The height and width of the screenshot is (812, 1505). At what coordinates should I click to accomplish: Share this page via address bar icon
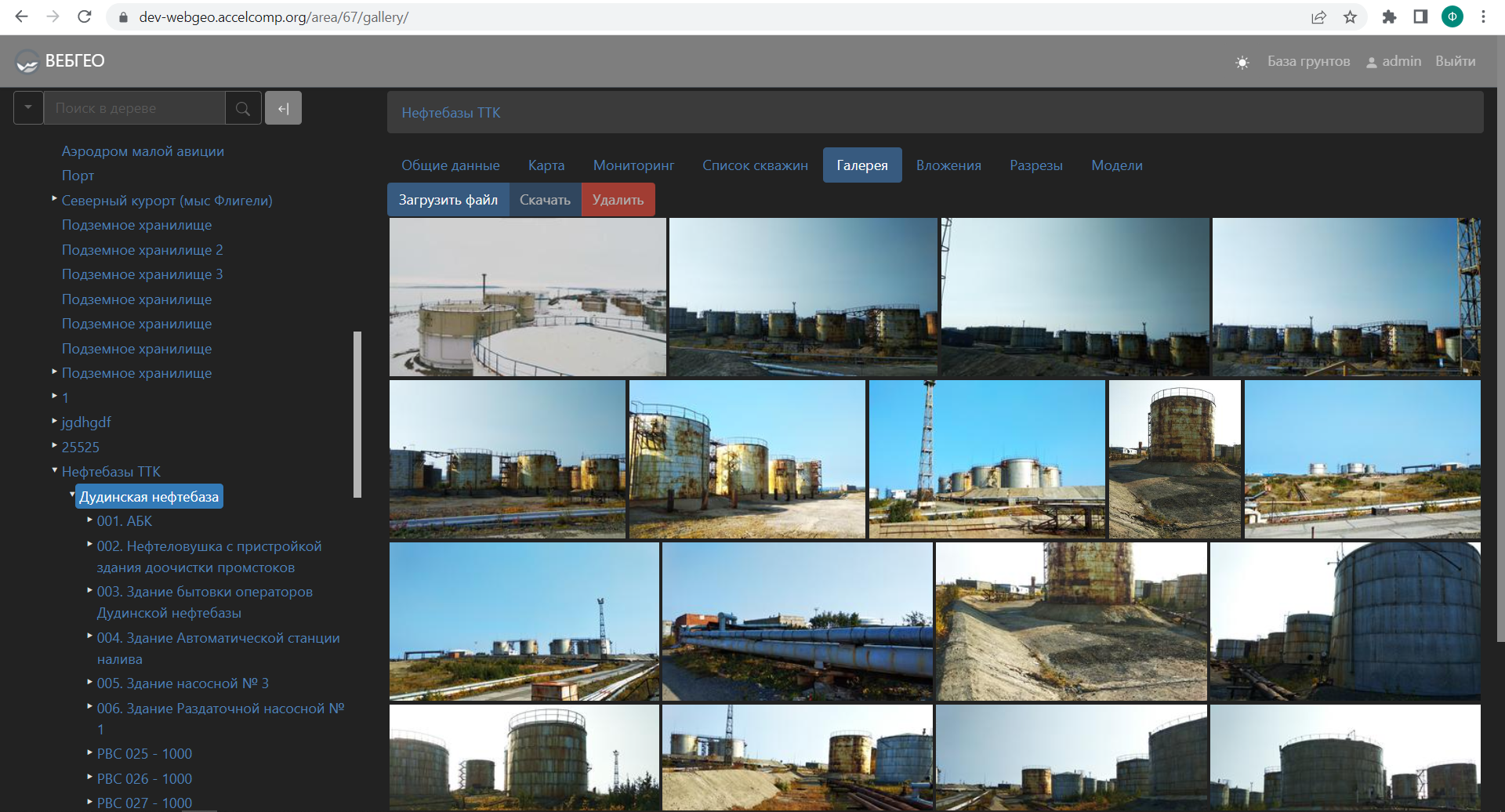click(x=1318, y=16)
